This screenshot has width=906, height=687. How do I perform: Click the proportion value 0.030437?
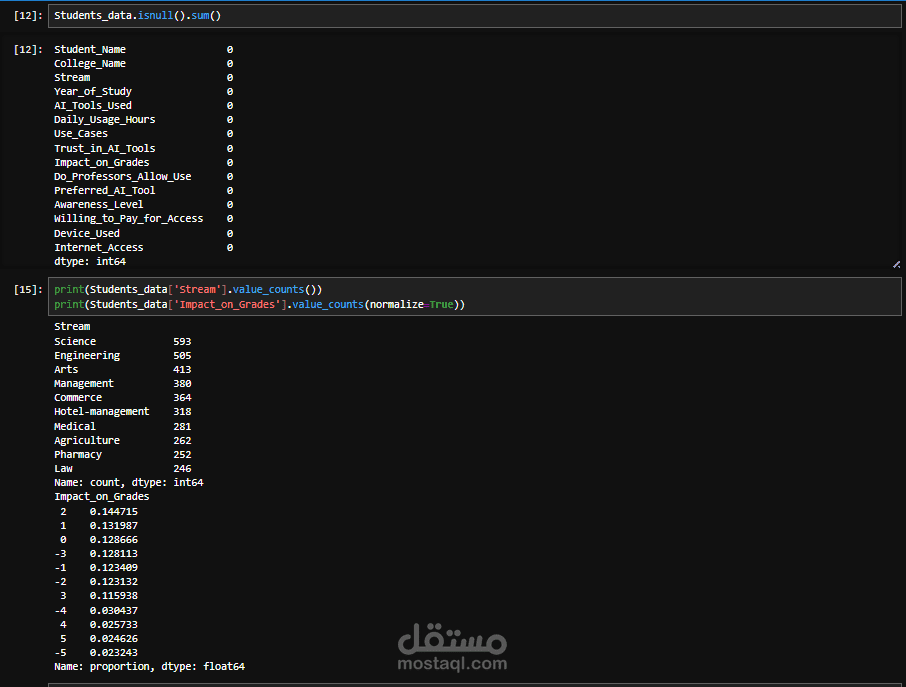[114, 611]
